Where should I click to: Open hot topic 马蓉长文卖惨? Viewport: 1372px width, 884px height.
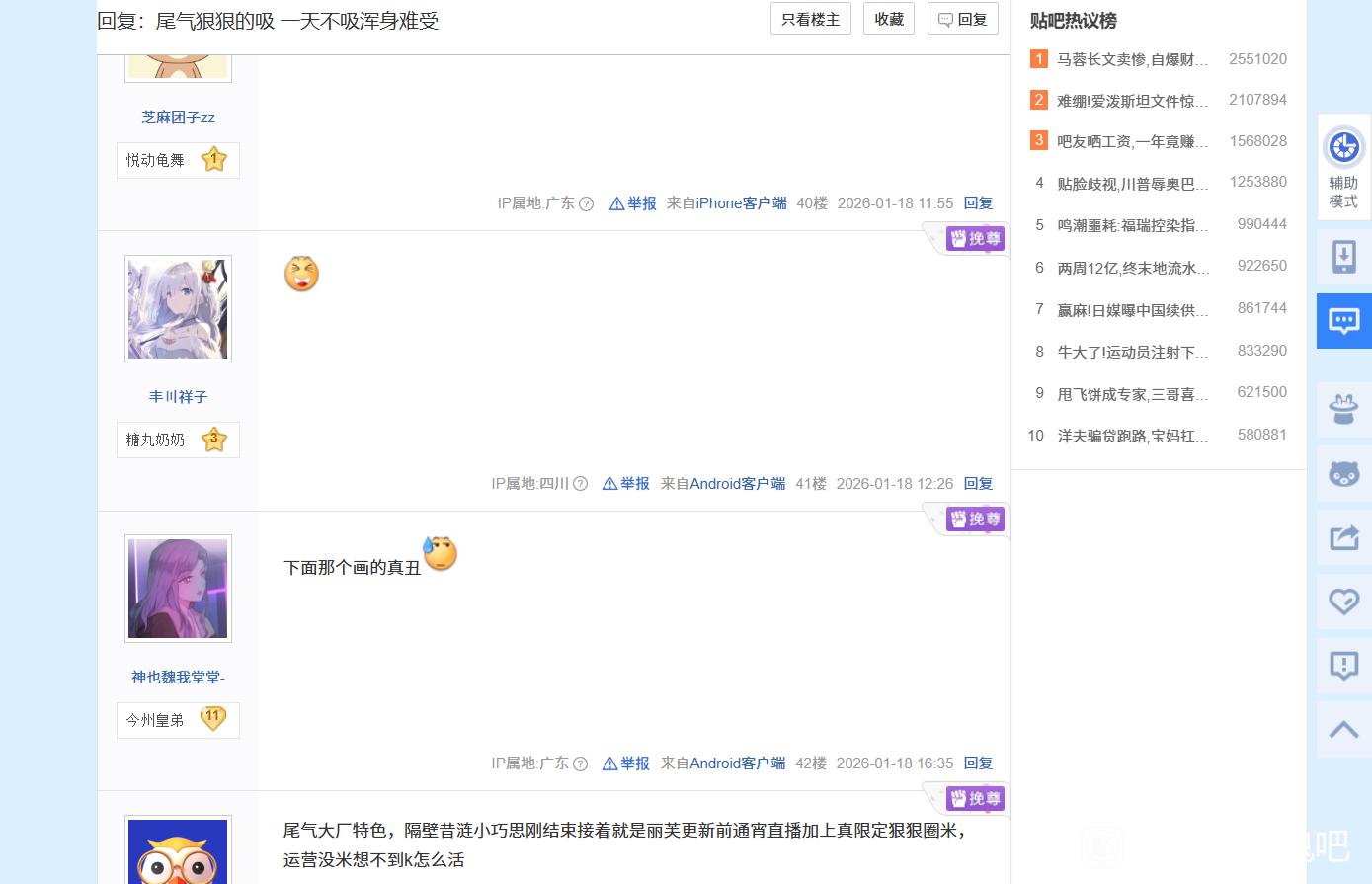pyautogui.click(x=1132, y=59)
